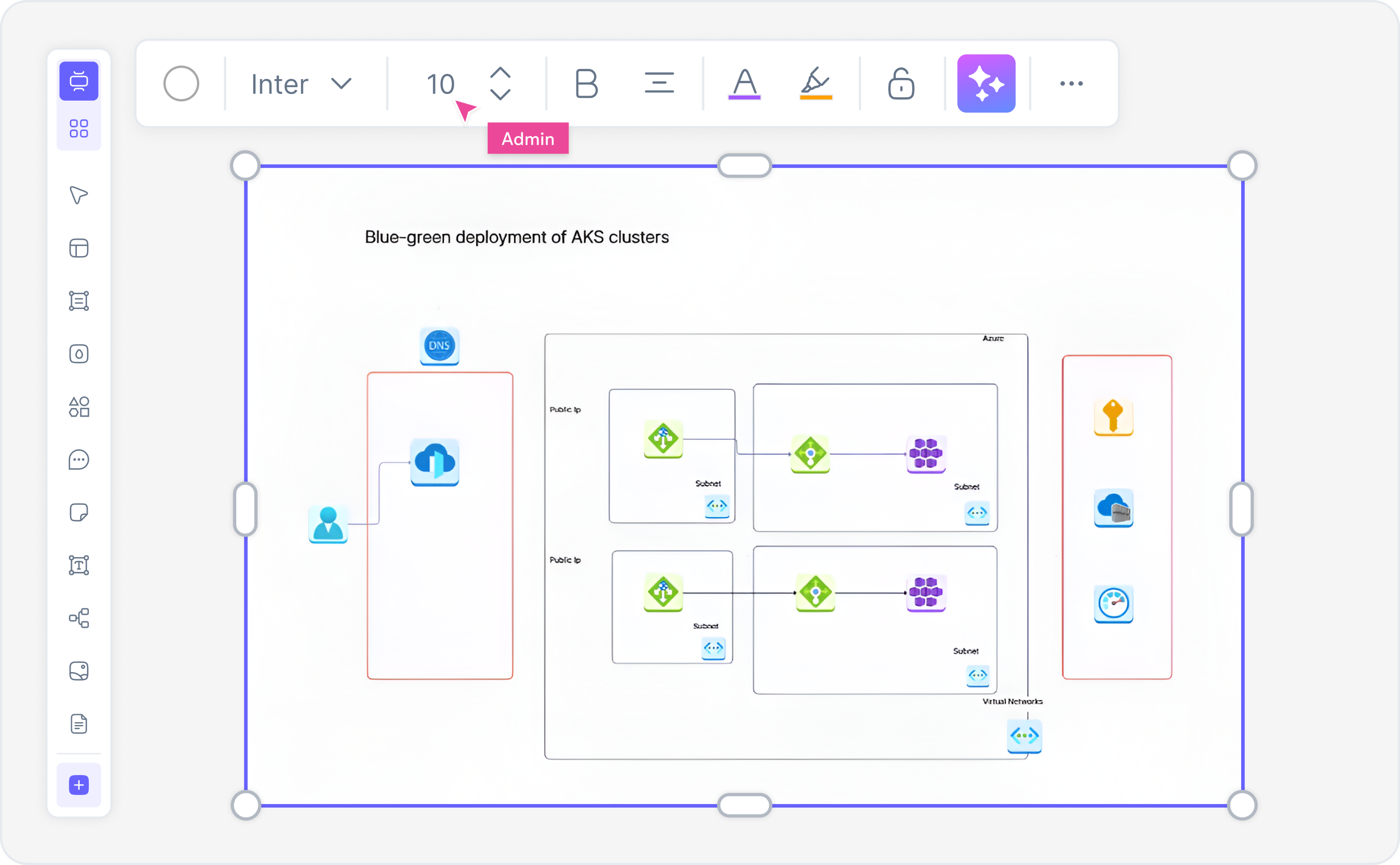This screenshot has width=1400, height=865.
Task: Select the DNS icon in diagram
Action: point(439,346)
